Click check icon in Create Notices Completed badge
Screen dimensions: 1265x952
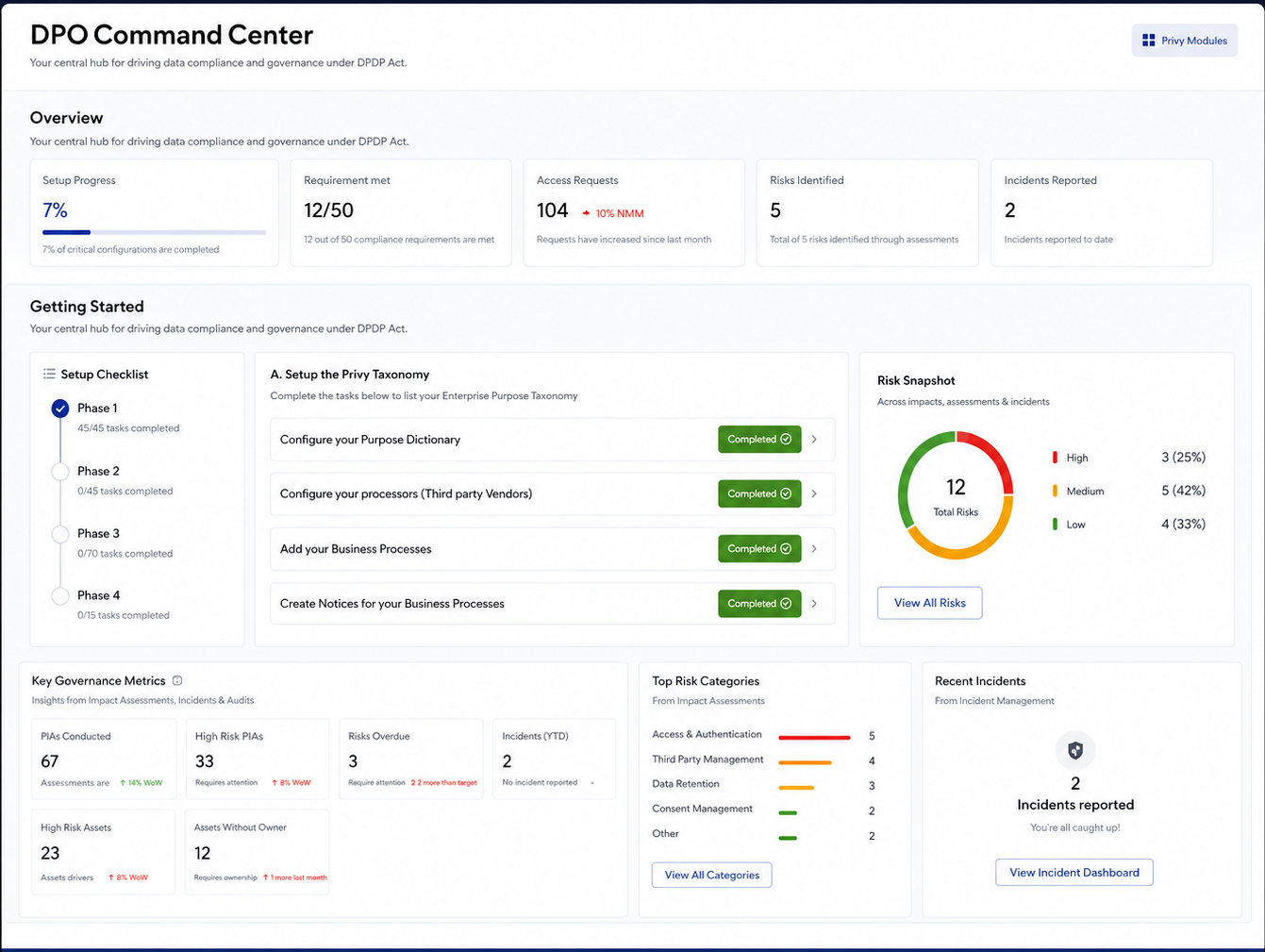click(786, 603)
